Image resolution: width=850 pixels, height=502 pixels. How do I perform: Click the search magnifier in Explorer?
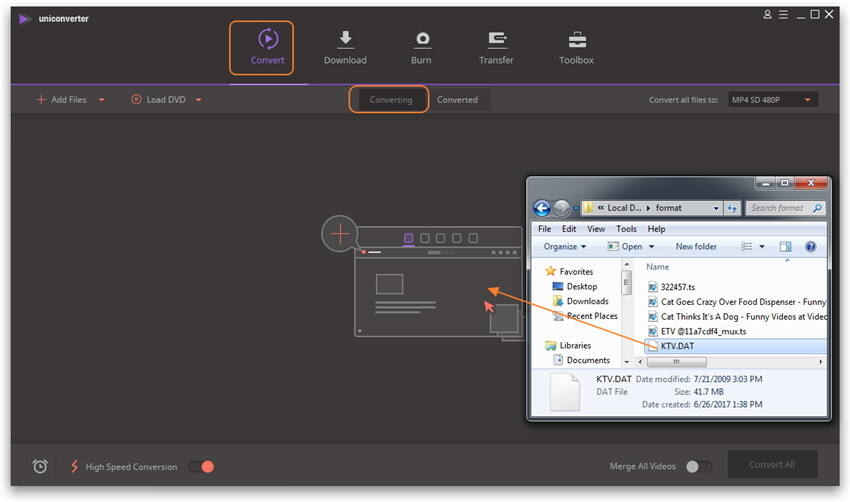coord(817,208)
